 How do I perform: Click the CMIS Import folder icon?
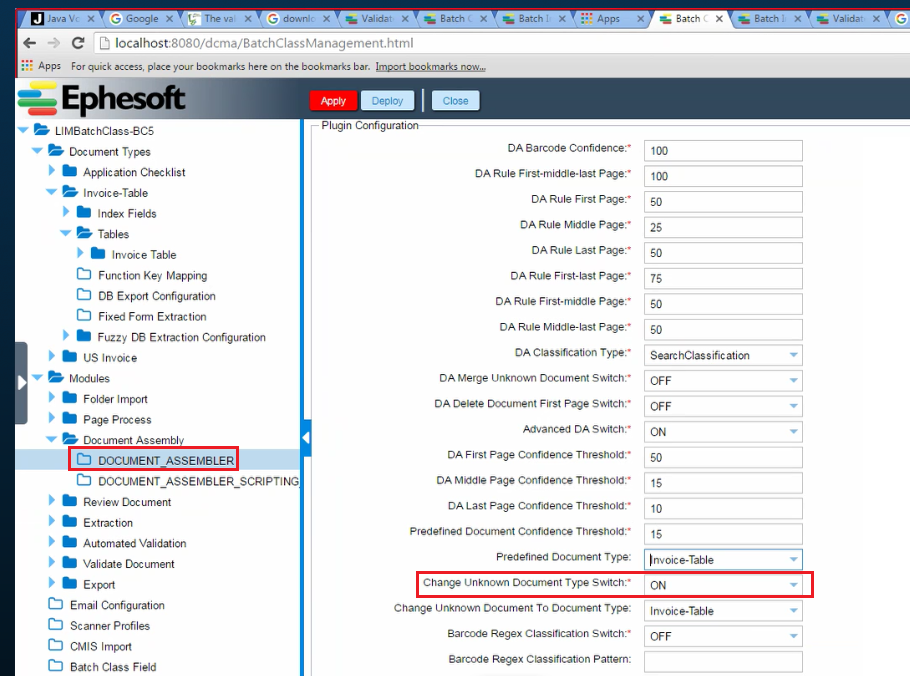(x=56, y=645)
